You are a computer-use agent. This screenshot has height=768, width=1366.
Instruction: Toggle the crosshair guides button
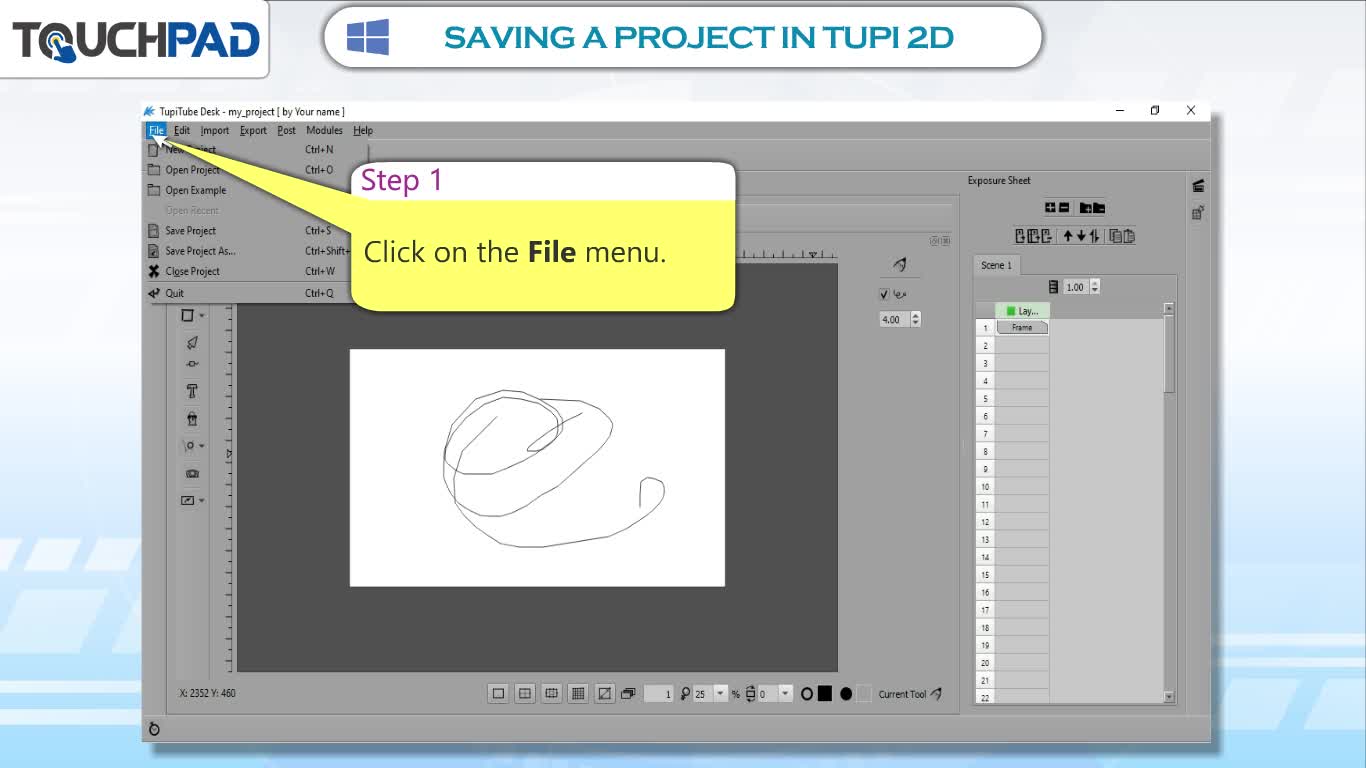525,693
